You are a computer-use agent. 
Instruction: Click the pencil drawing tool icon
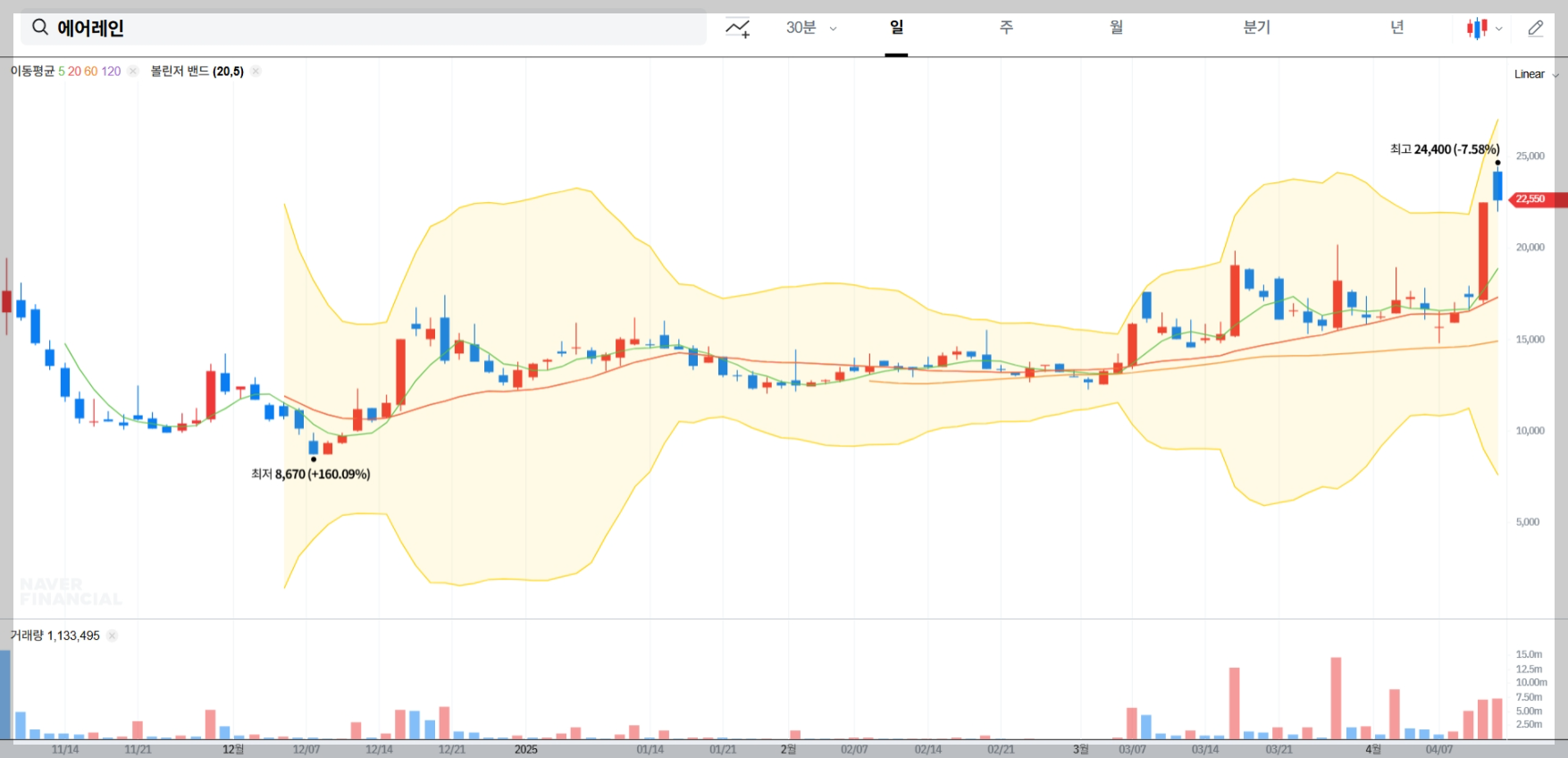click(1535, 28)
